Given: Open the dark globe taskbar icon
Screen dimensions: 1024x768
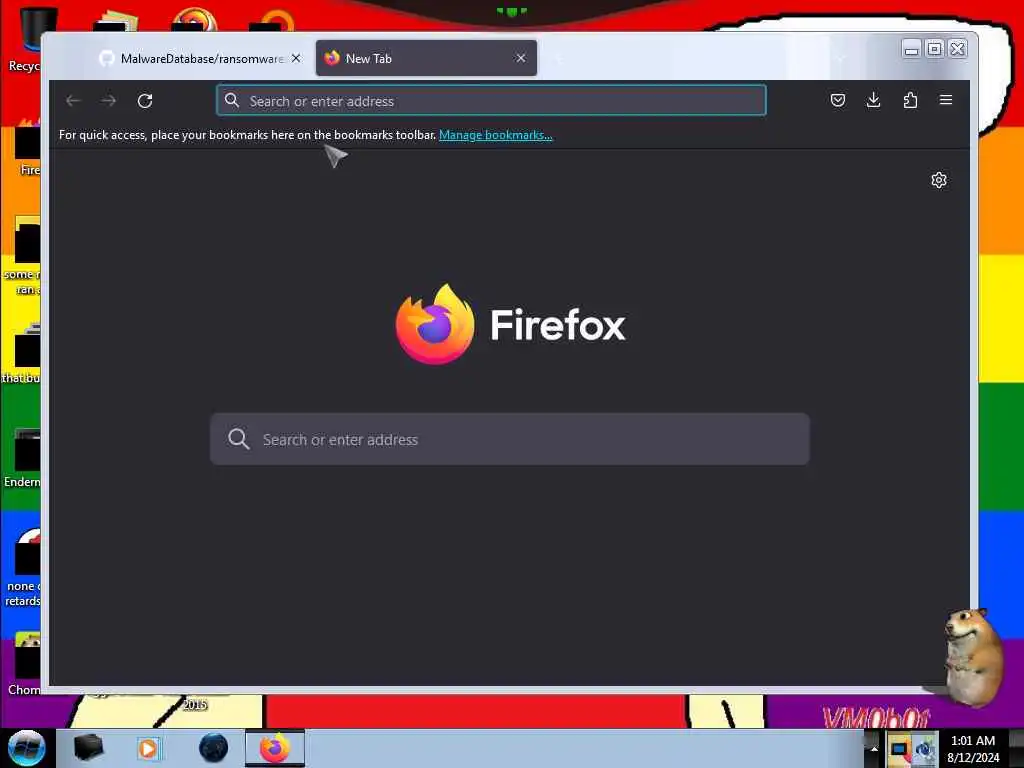Looking at the screenshot, I should coord(214,748).
